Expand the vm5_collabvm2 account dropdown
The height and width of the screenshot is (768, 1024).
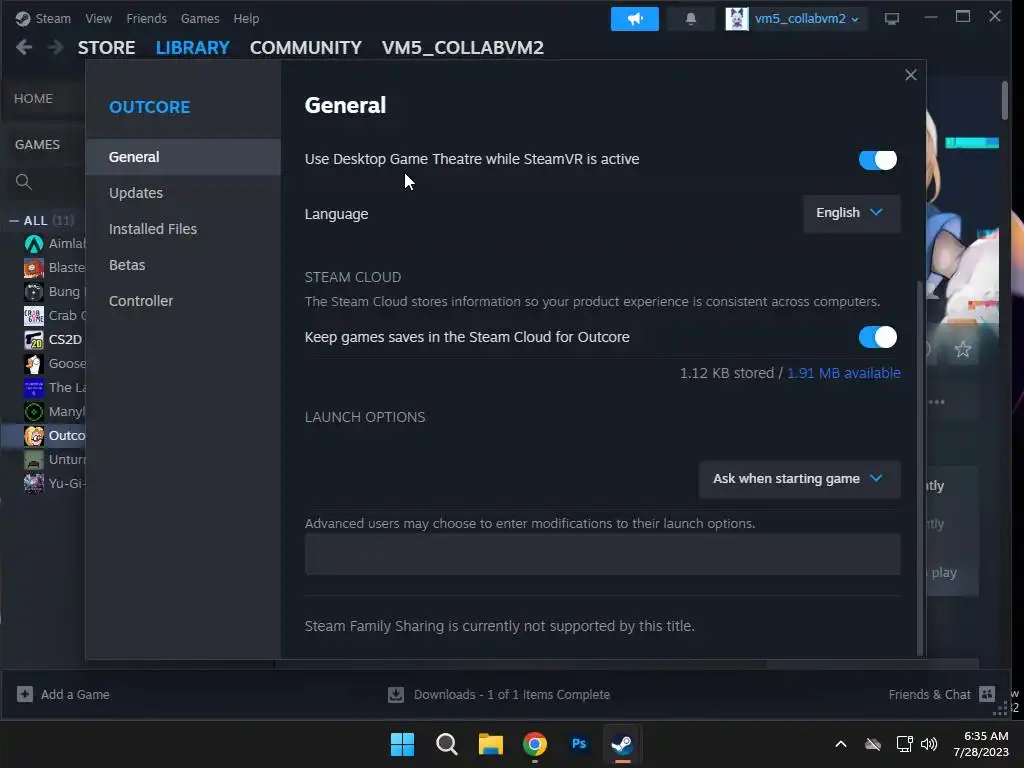coord(807,19)
